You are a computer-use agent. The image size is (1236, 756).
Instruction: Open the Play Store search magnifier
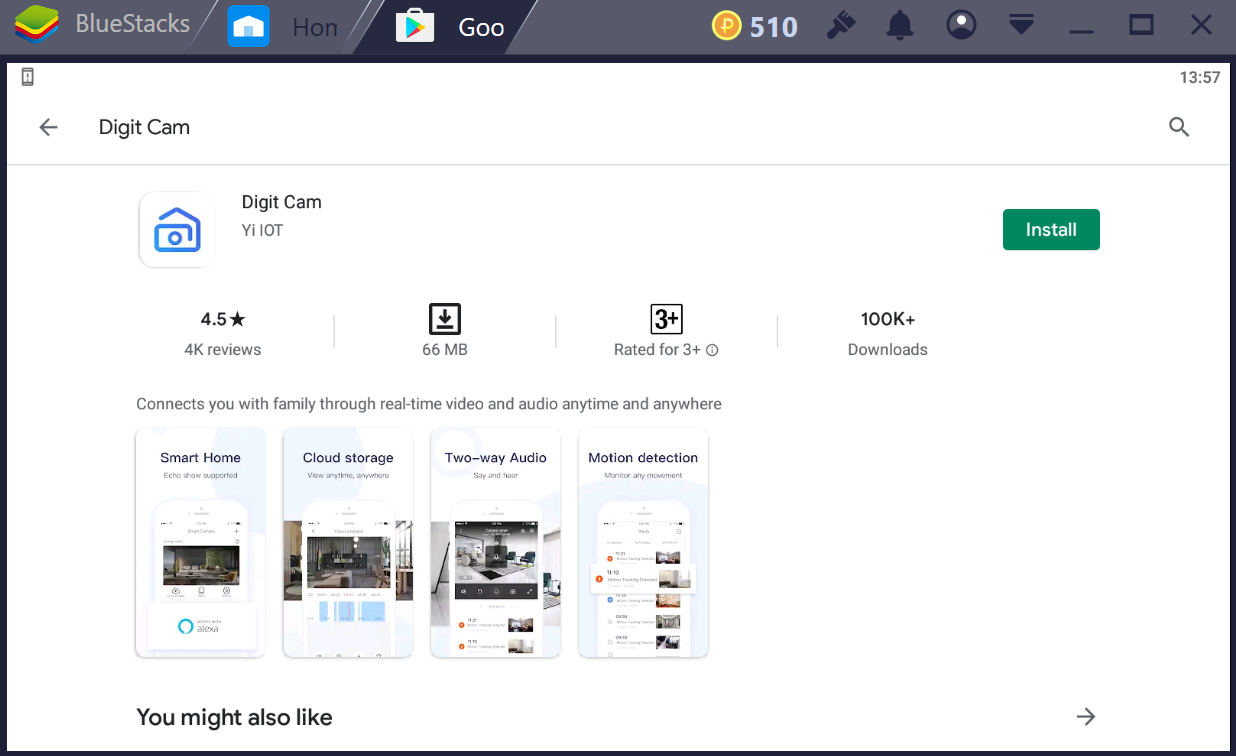(1179, 127)
